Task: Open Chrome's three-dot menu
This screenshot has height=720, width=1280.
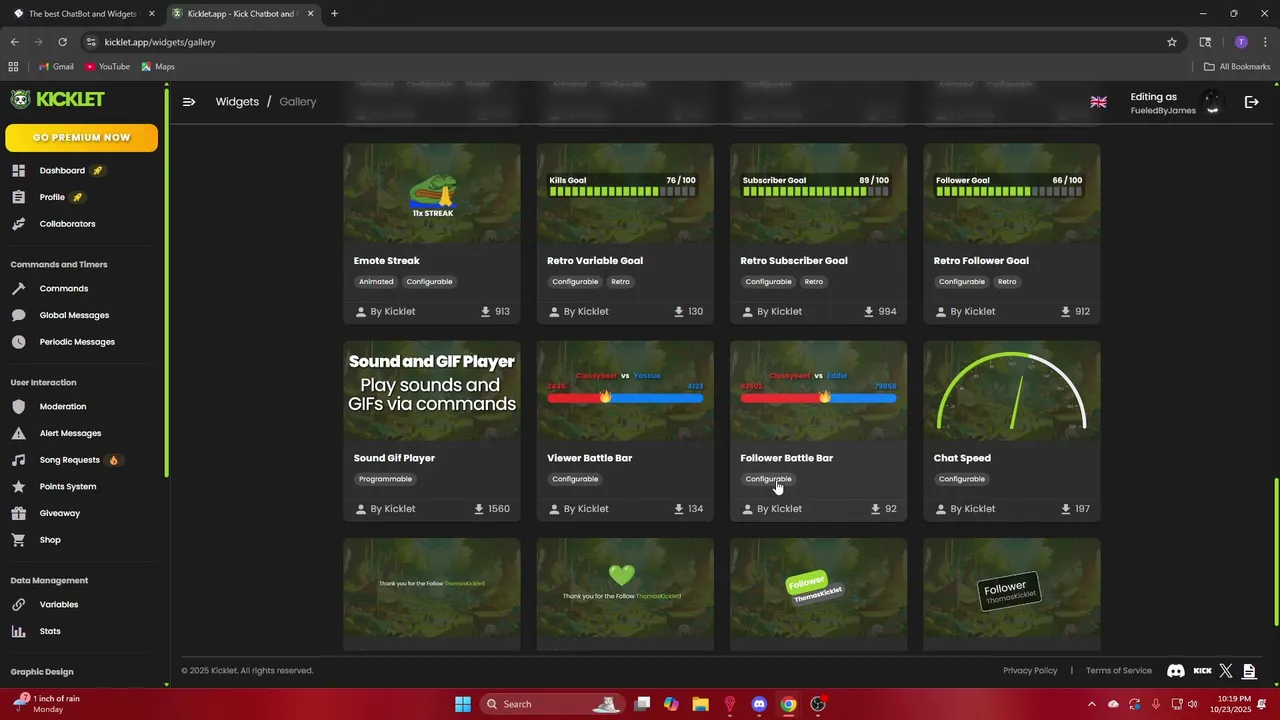Action: (1264, 42)
